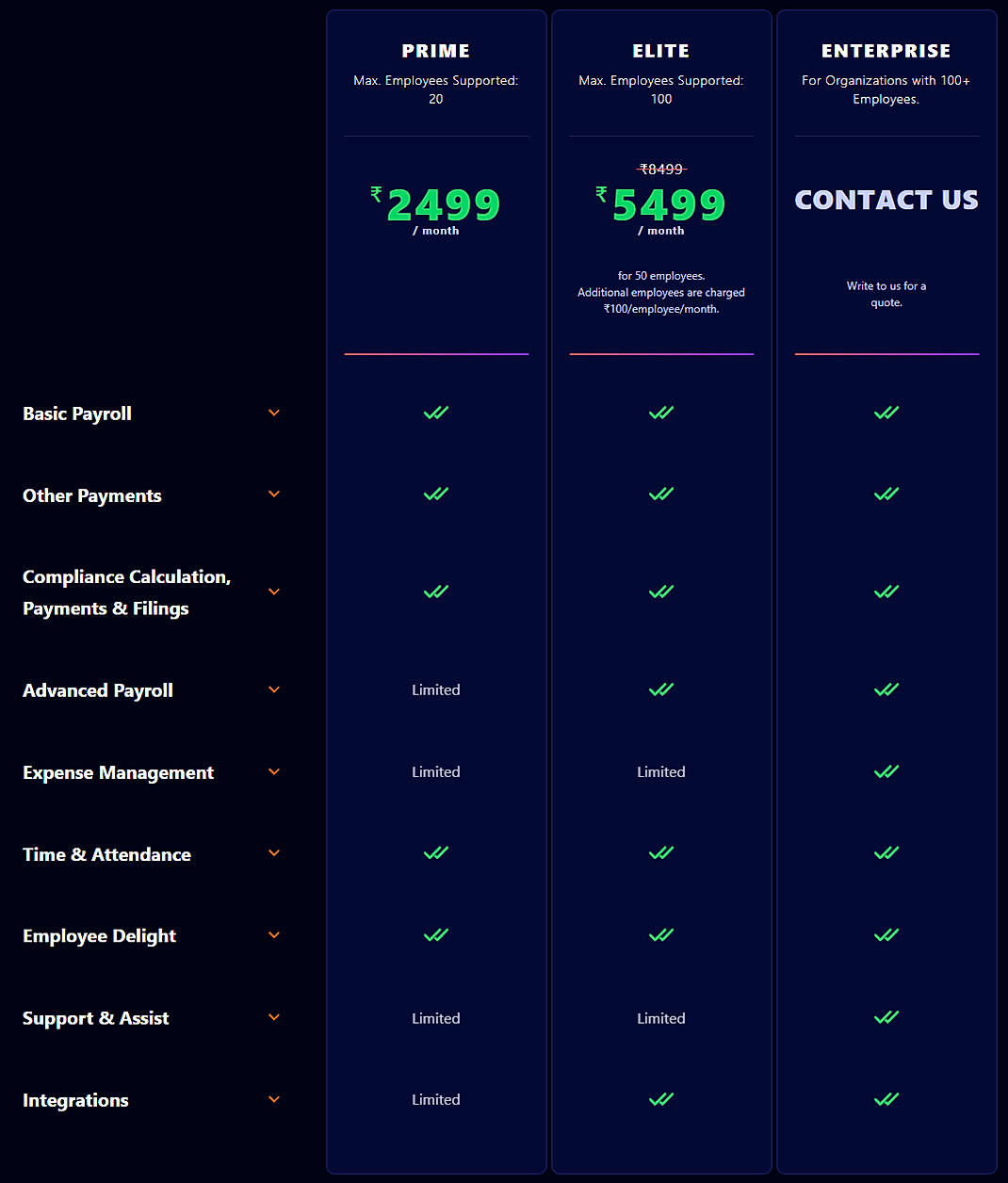This screenshot has width=1008, height=1183.
Task: Click the strikethrough ₹8499 price in Elite
Action: [660, 169]
